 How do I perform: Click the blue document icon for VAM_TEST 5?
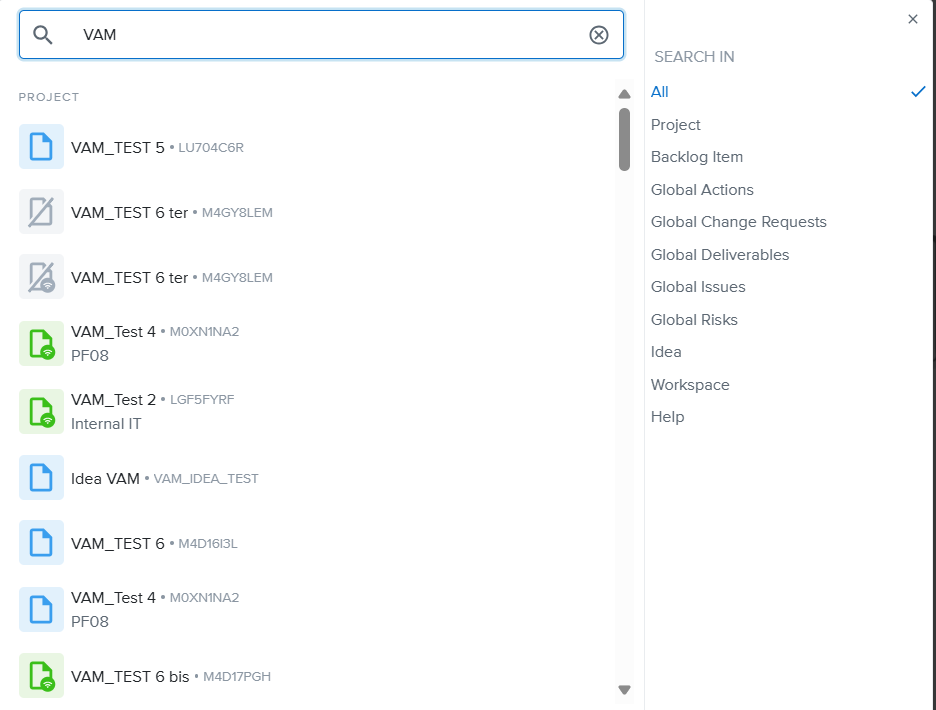click(41, 147)
